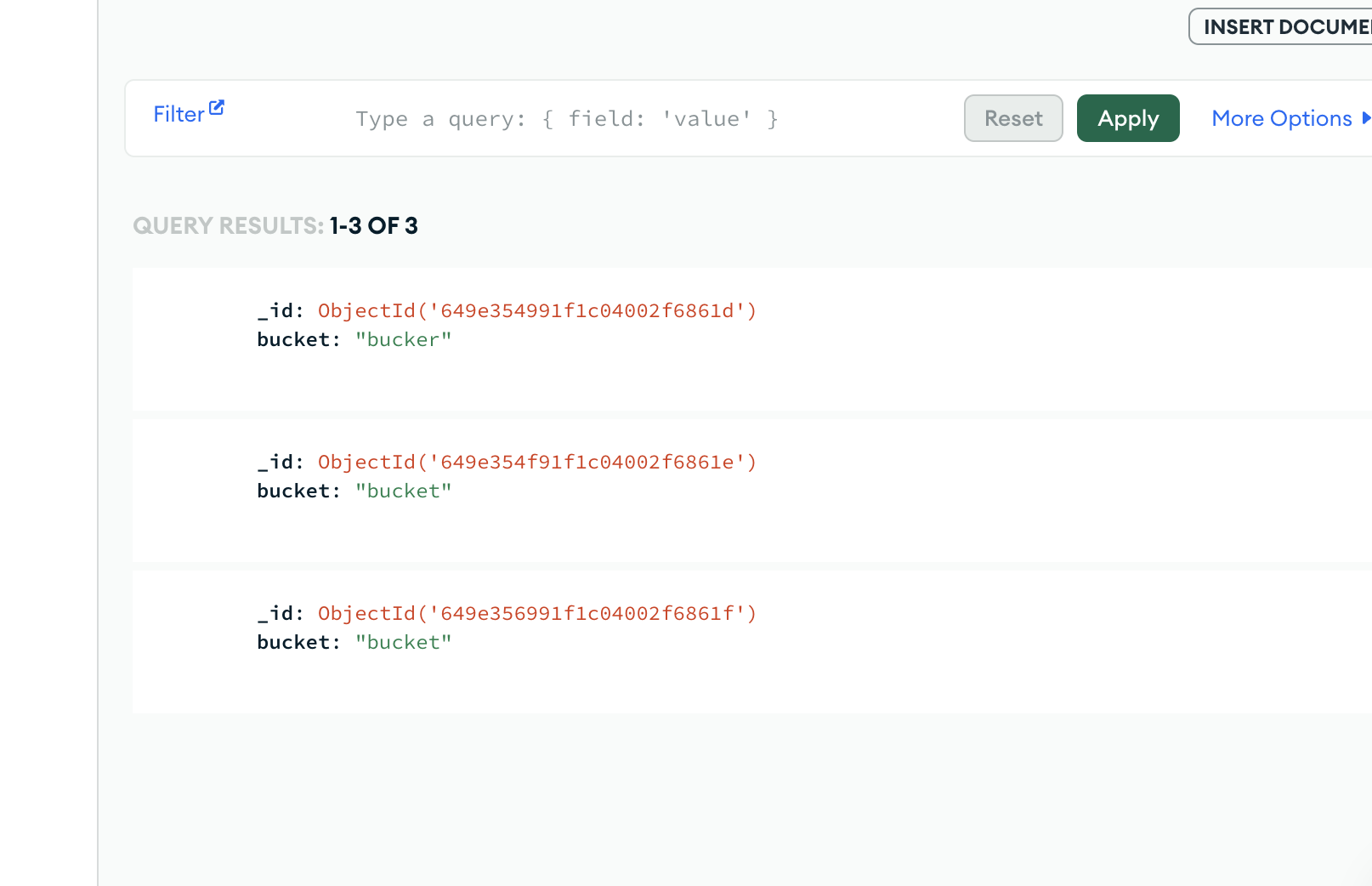Image resolution: width=1372 pixels, height=886 pixels.
Task: Open the Filter external link icon
Action: point(217,107)
